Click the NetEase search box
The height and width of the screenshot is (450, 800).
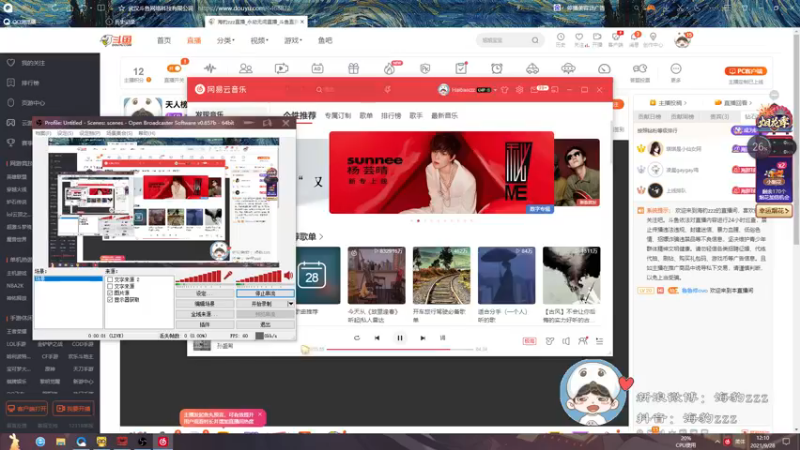(344, 90)
